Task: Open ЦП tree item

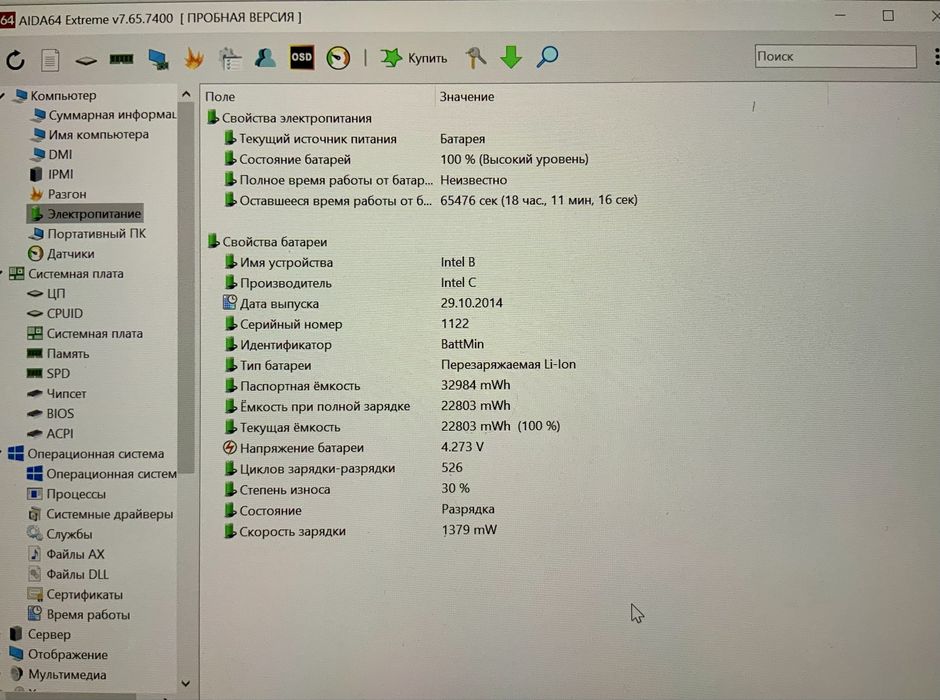Action: 47,293
